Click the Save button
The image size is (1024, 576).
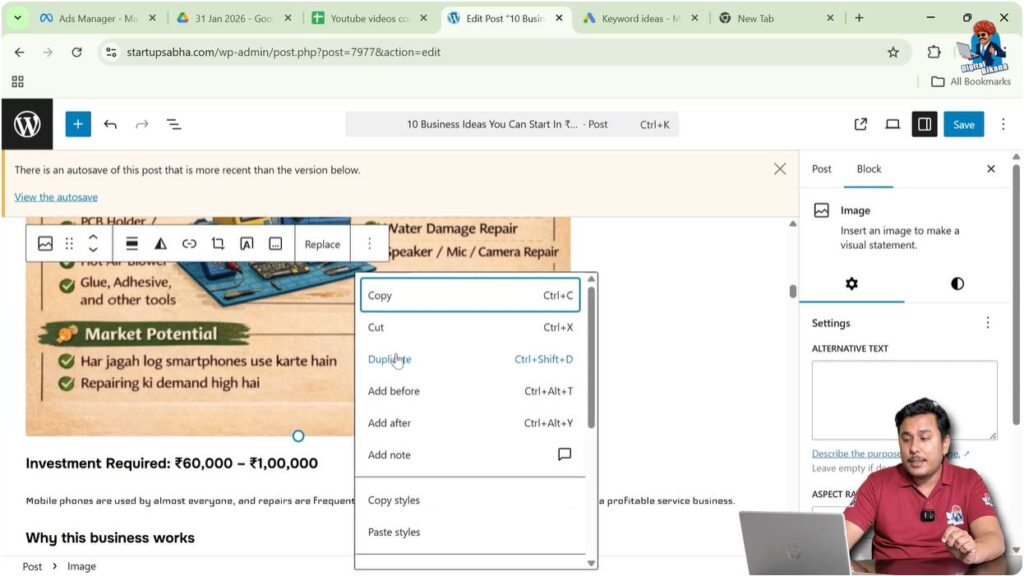tap(963, 124)
